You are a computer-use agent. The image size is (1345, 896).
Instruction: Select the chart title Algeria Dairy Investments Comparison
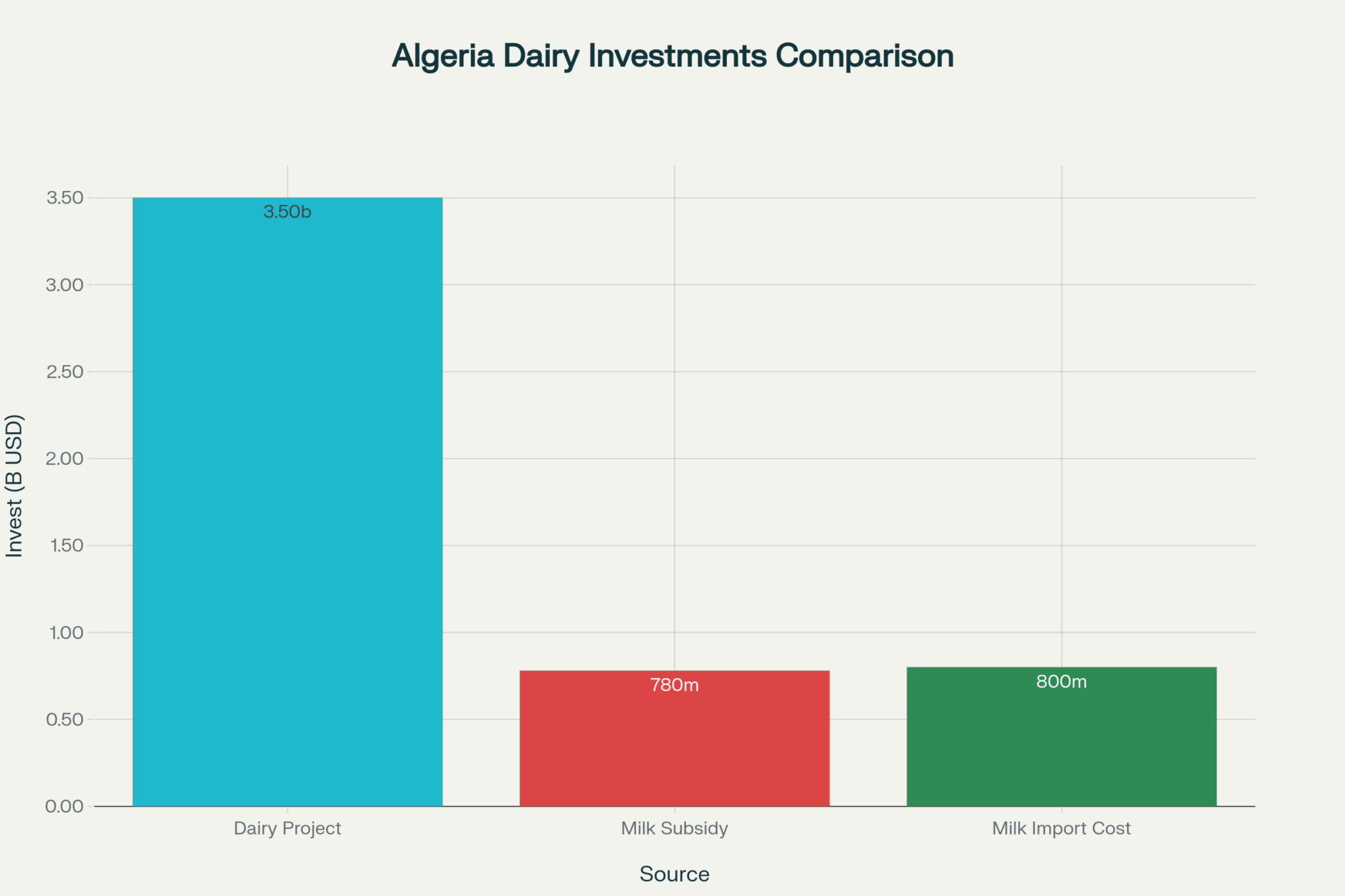click(x=672, y=56)
